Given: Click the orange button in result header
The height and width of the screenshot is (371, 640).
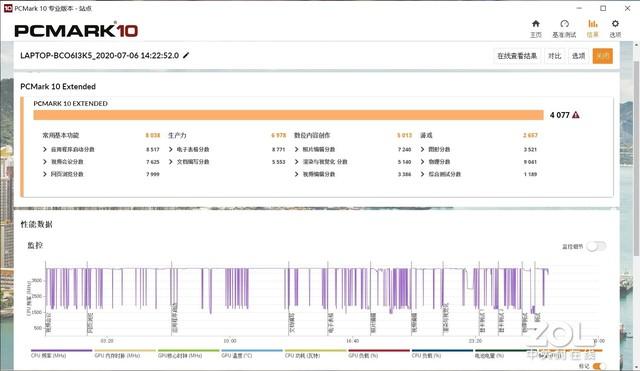Looking at the screenshot, I should (x=602, y=56).
